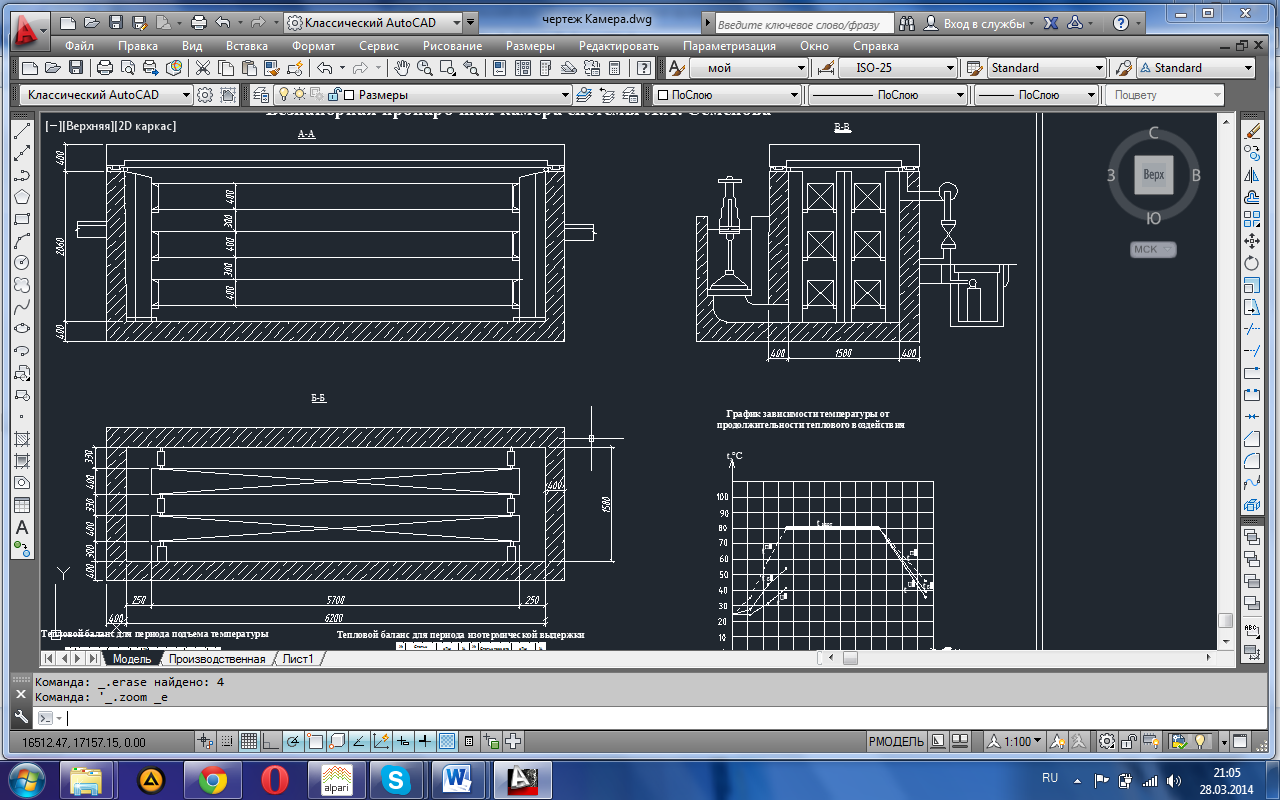This screenshot has height=800, width=1280.
Task: Click the Zoom Previous icon
Action: coord(471,68)
